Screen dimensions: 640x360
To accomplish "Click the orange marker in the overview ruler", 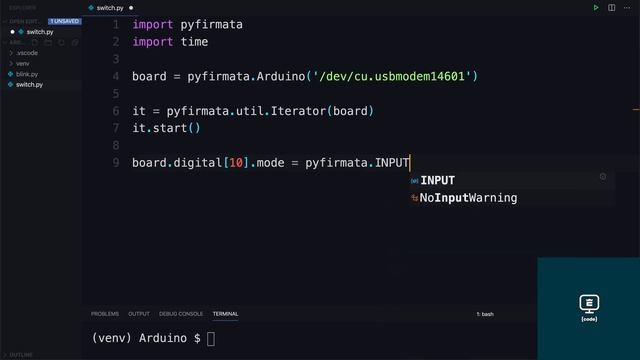I will click(636, 109).
